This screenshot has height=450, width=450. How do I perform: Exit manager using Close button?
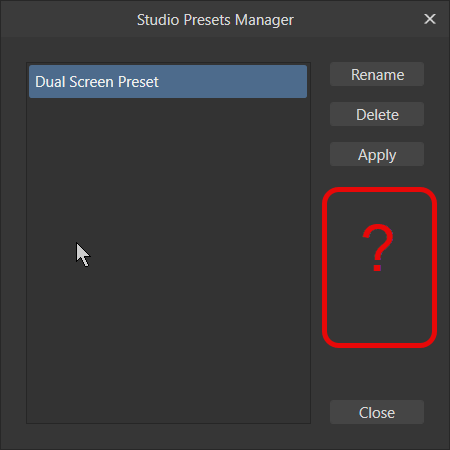(x=377, y=412)
